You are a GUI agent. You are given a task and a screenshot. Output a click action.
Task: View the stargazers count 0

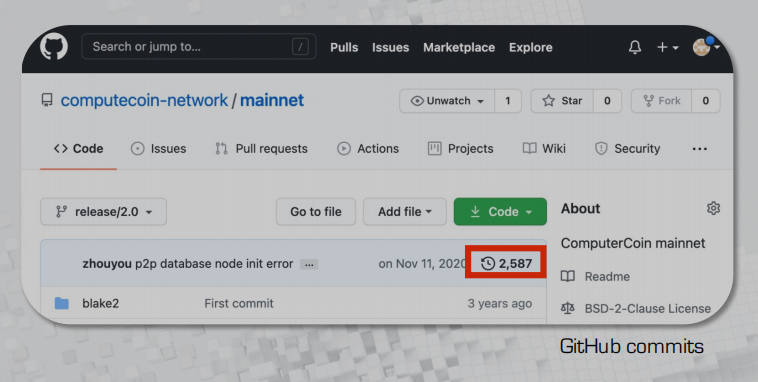click(607, 101)
